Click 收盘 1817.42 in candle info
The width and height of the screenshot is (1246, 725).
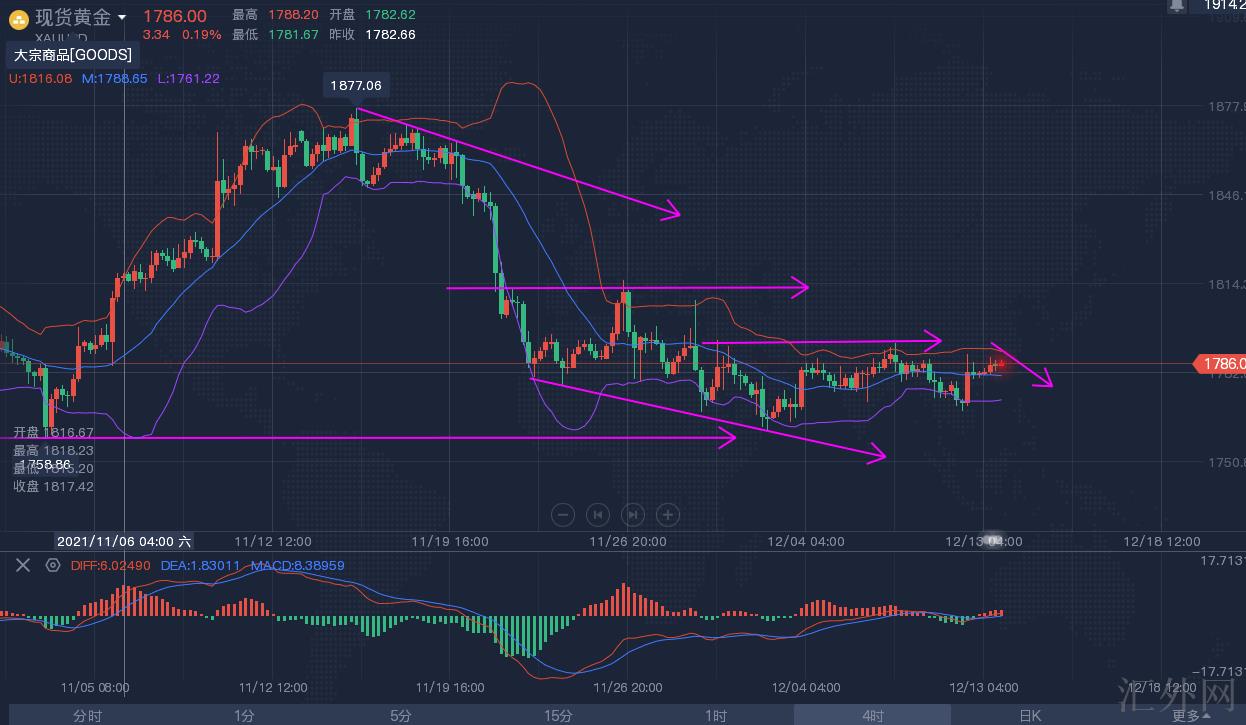[x=53, y=486]
